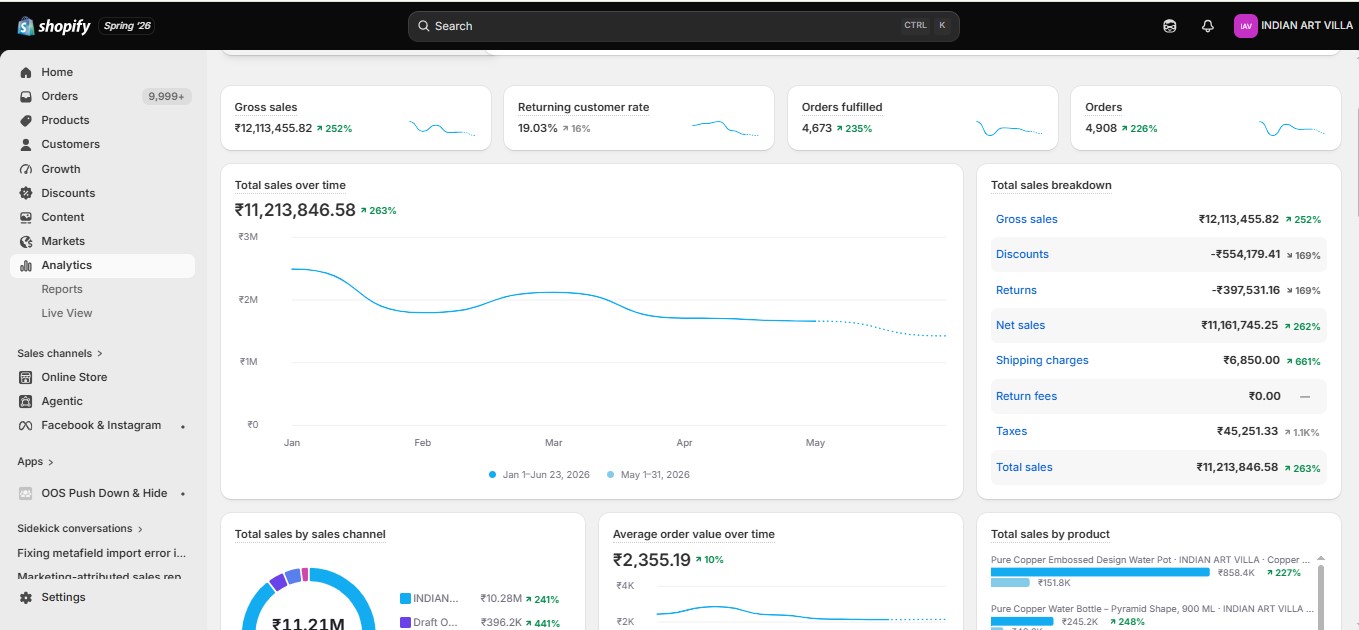Click the search magnifier icon
The height and width of the screenshot is (630, 1359).
click(x=424, y=26)
